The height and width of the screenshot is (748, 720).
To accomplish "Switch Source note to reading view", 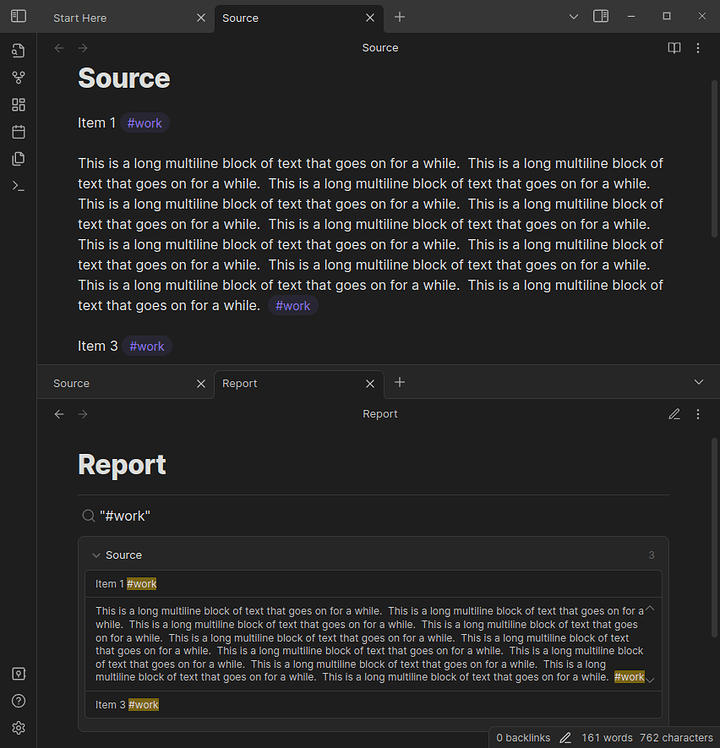I will (674, 48).
